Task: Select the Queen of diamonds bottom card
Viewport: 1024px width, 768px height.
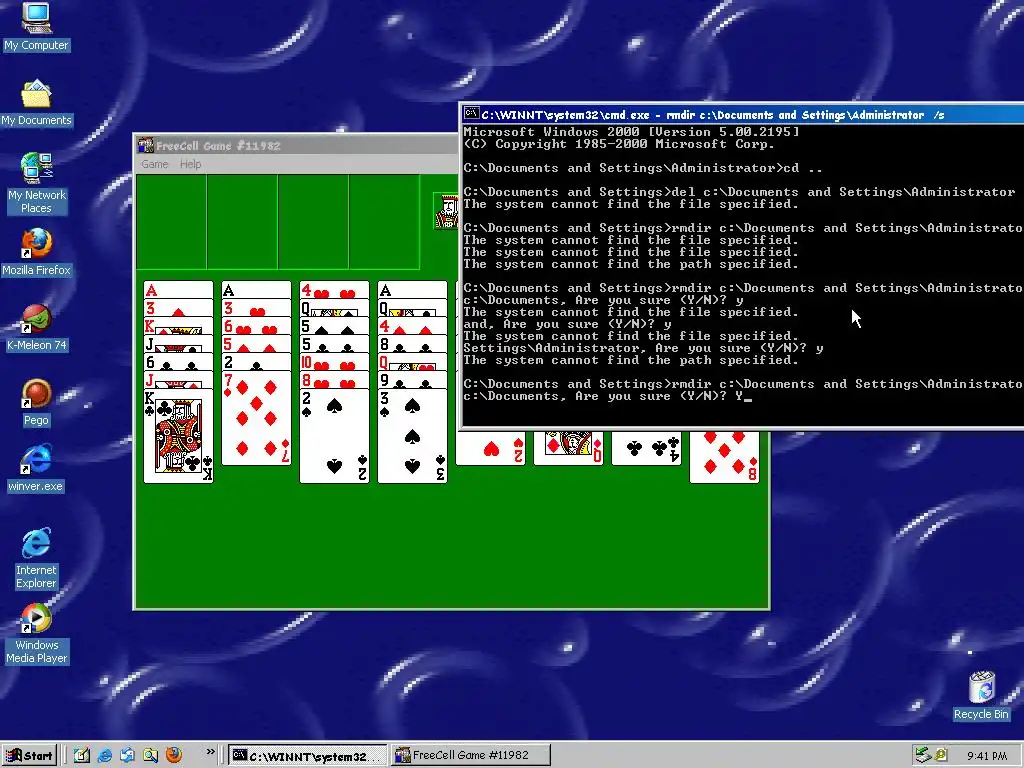Action: click(x=568, y=448)
